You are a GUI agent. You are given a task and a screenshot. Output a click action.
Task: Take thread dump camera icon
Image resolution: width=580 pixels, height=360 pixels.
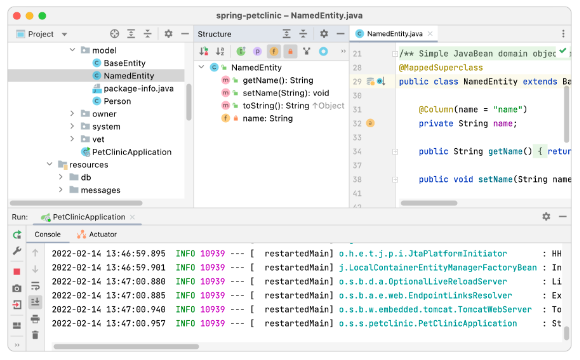click(17, 288)
